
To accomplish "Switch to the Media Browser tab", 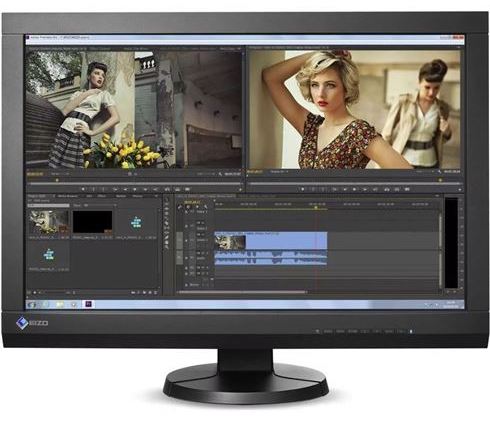I will [68, 196].
